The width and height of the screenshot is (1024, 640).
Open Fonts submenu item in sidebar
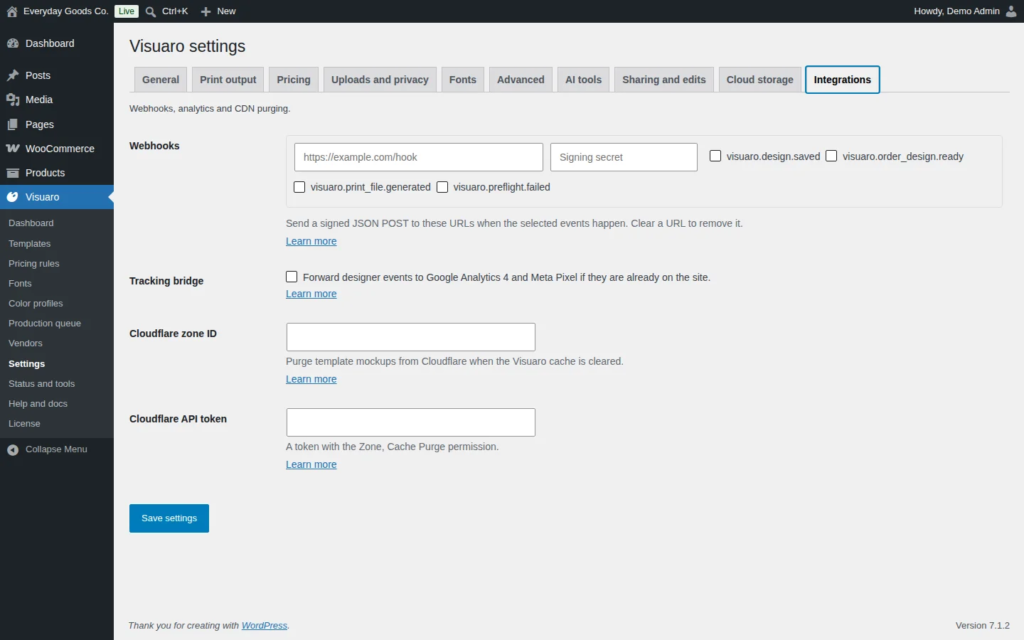[20, 283]
